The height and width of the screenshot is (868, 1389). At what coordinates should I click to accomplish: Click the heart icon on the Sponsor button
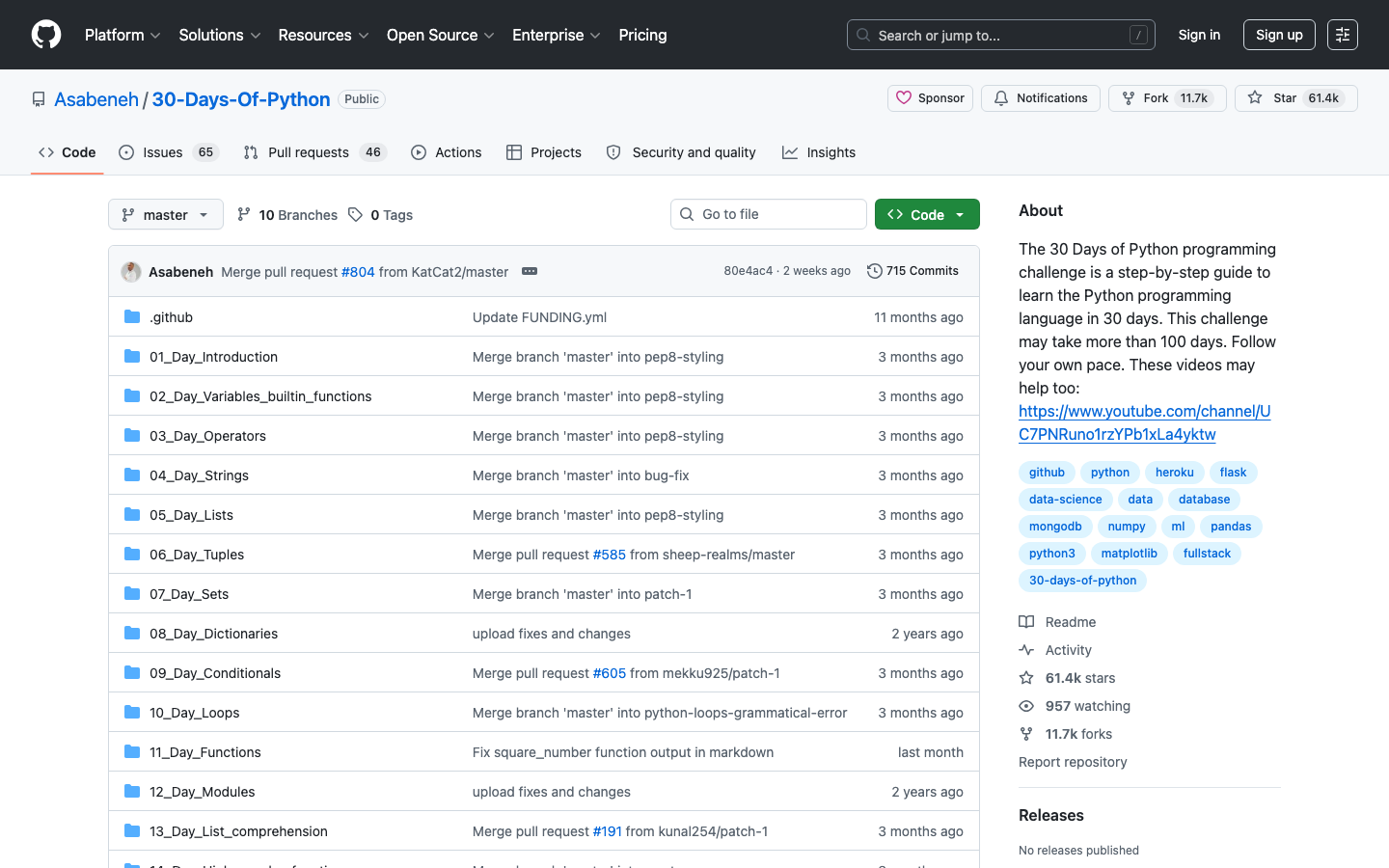click(x=904, y=97)
